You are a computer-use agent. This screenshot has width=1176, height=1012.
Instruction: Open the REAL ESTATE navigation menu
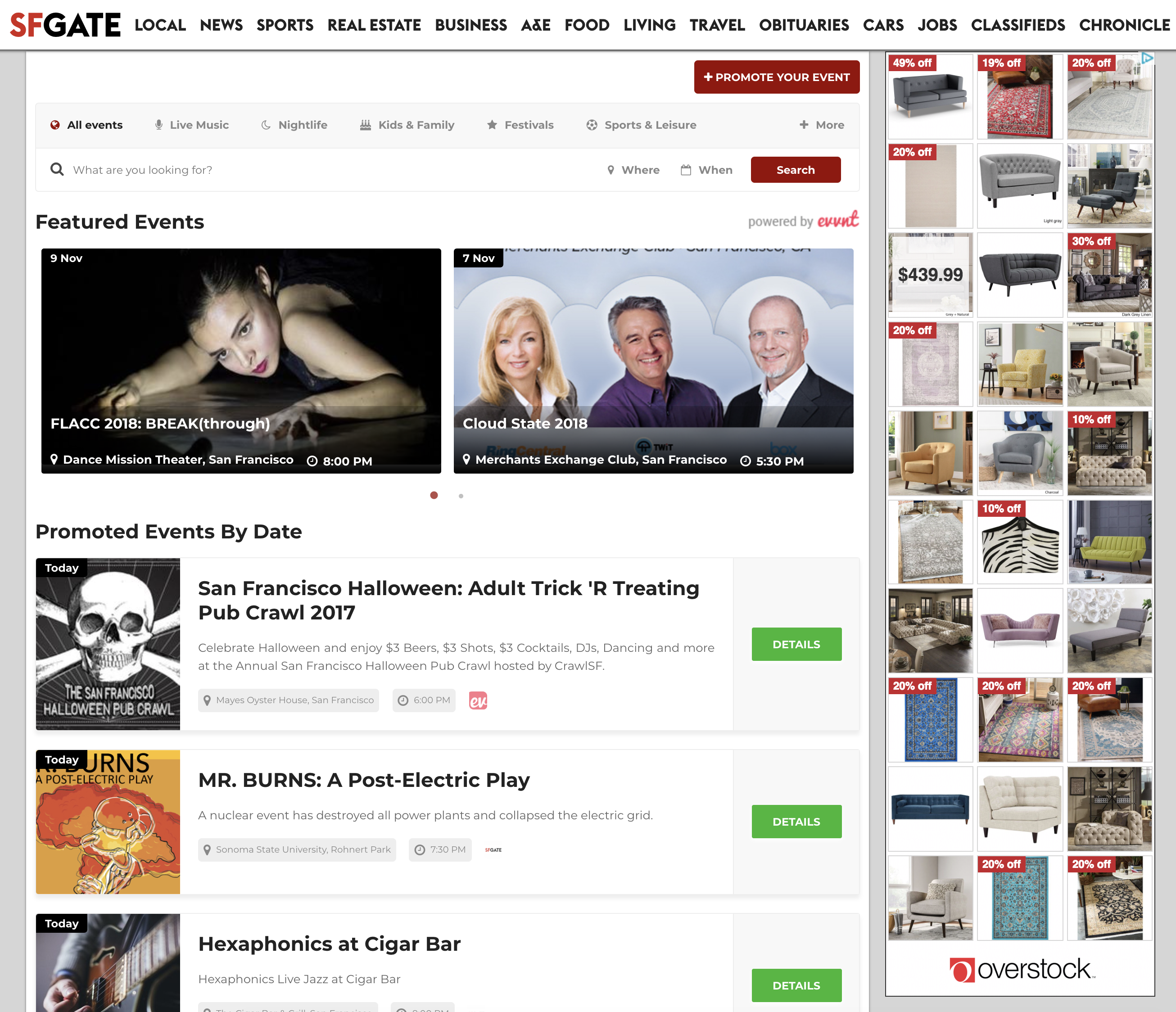click(374, 25)
